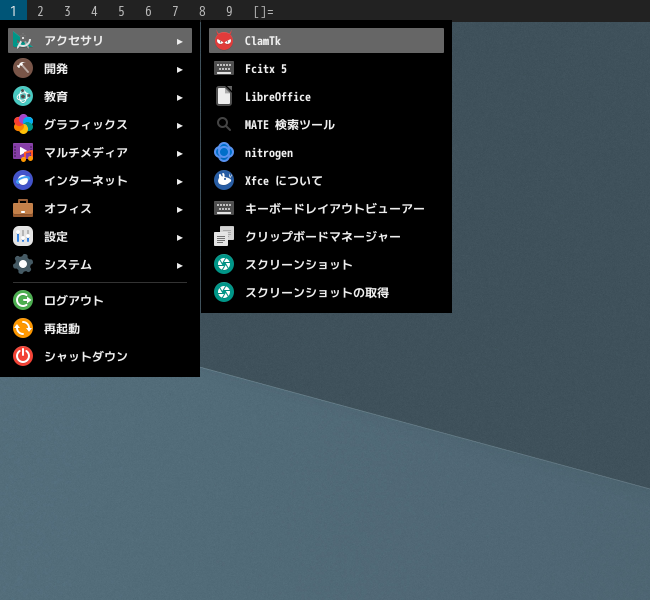The width and height of the screenshot is (650, 600).
Task: Click the red シャットダウン power icon
Action: (x=23, y=356)
